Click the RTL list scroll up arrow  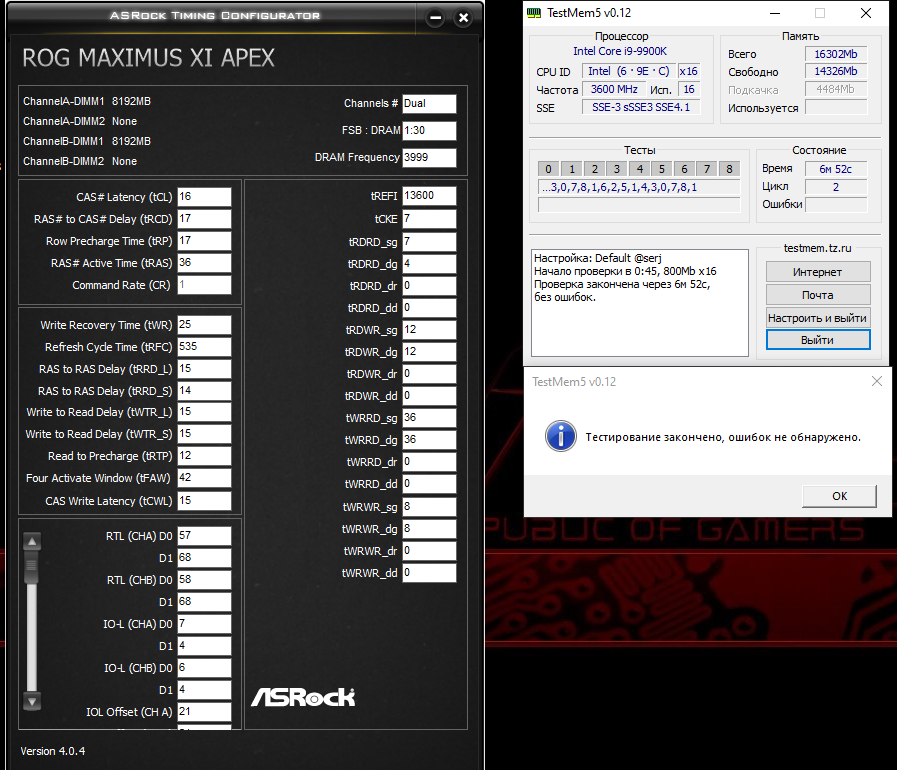(32, 541)
